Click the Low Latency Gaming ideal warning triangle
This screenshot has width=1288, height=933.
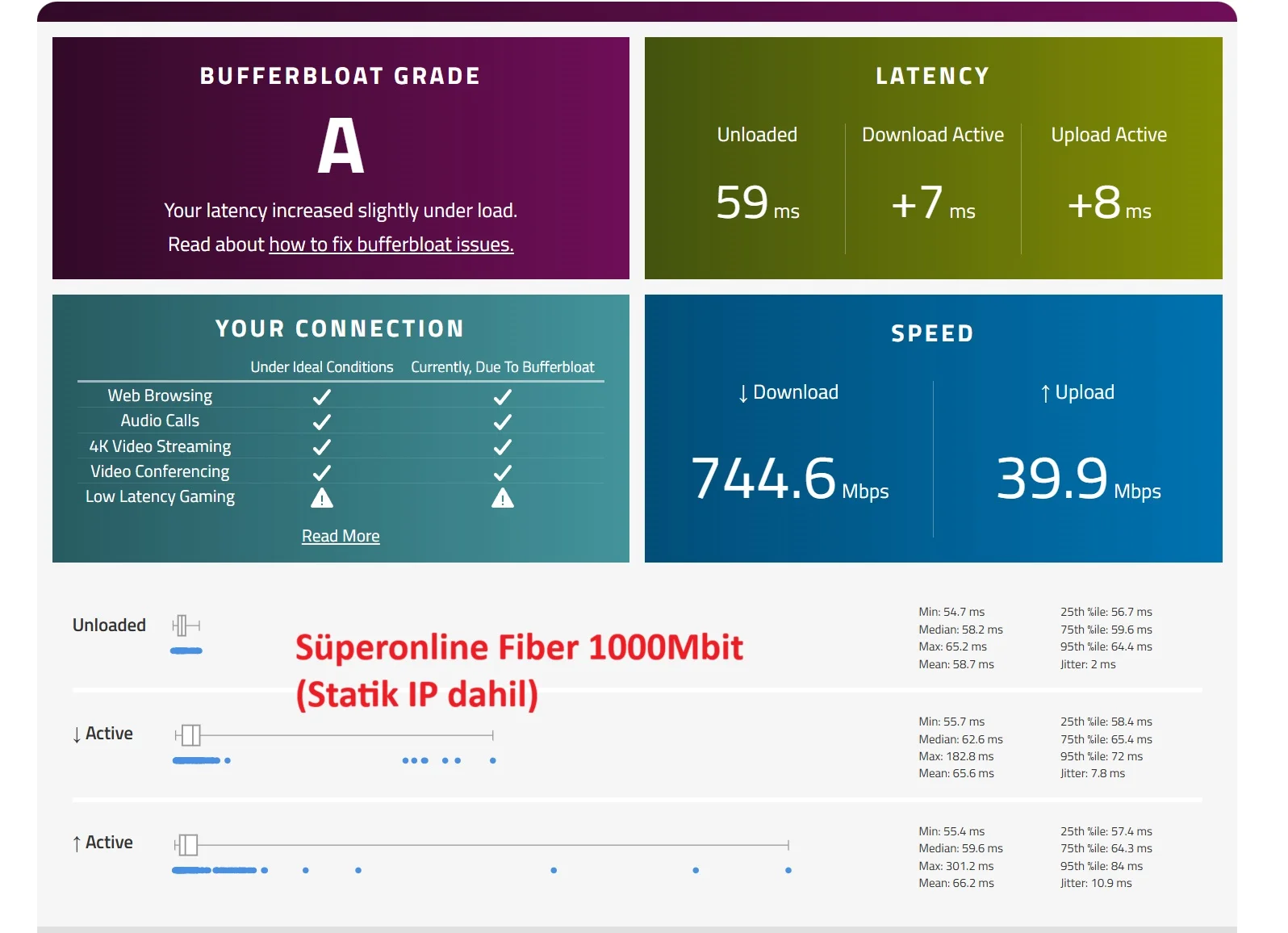[322, 498]
